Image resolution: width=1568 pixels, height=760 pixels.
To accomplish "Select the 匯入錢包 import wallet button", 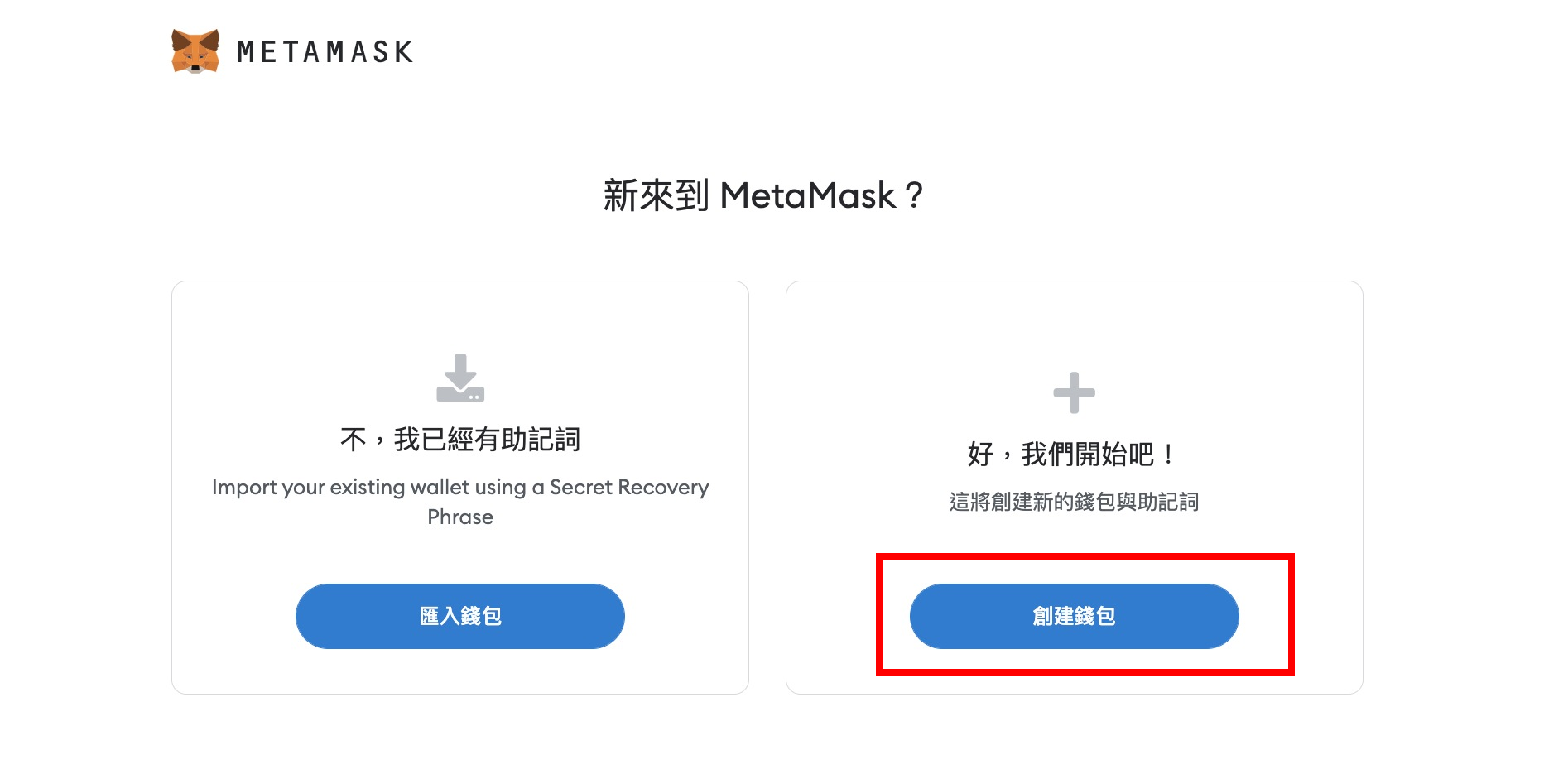I will pyautogui.click(x=460, y=616).
